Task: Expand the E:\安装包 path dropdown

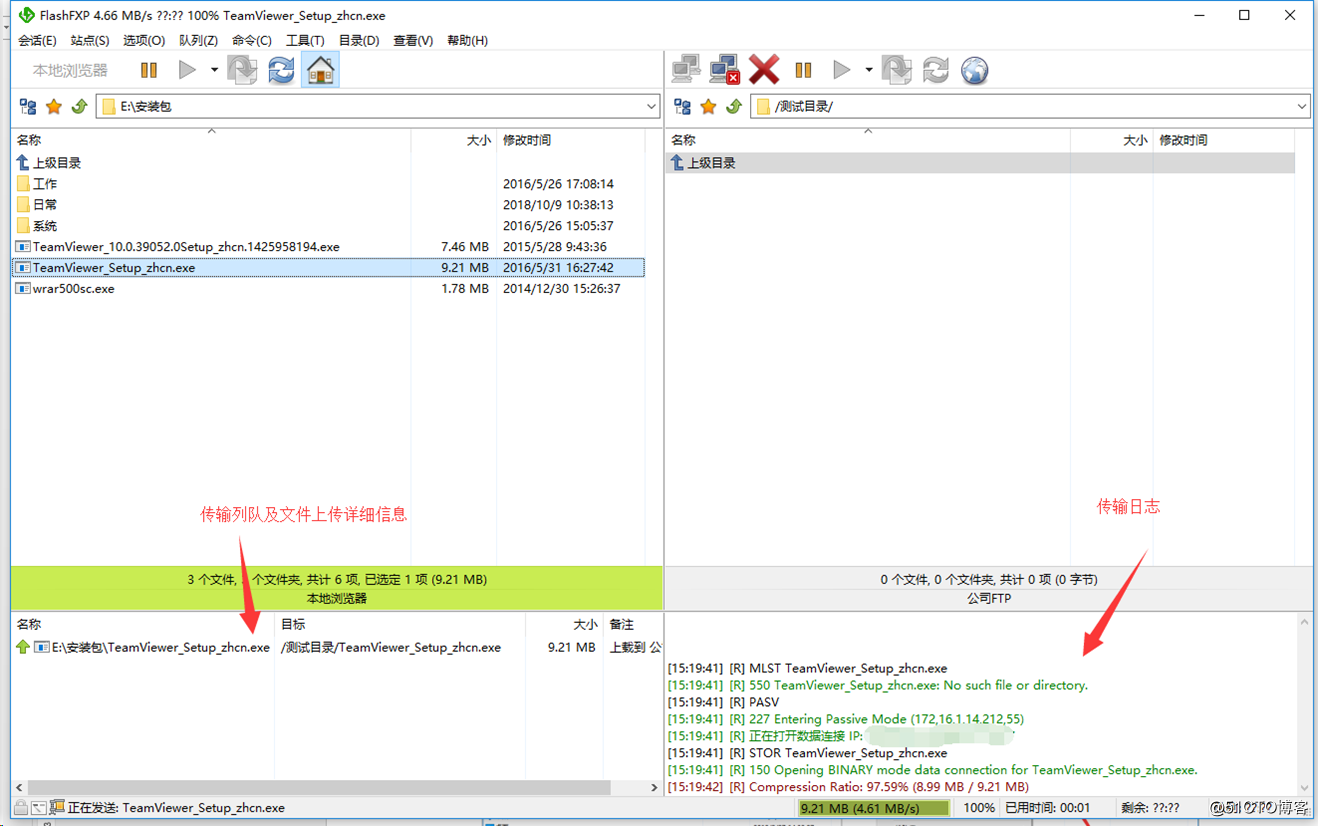Action: pos(651,107)
